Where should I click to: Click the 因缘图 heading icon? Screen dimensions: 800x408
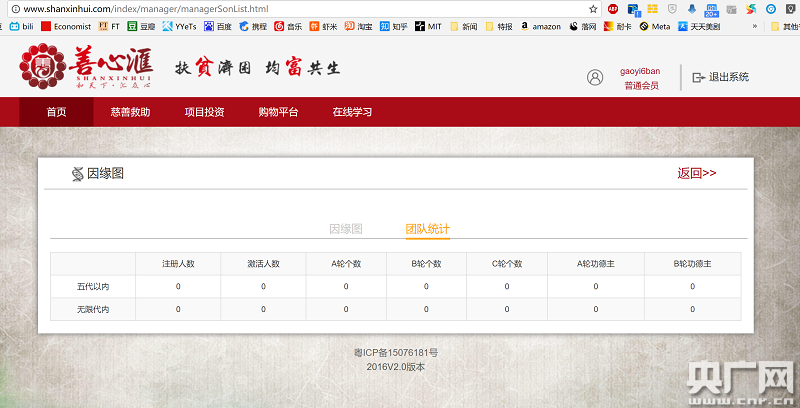77,174
